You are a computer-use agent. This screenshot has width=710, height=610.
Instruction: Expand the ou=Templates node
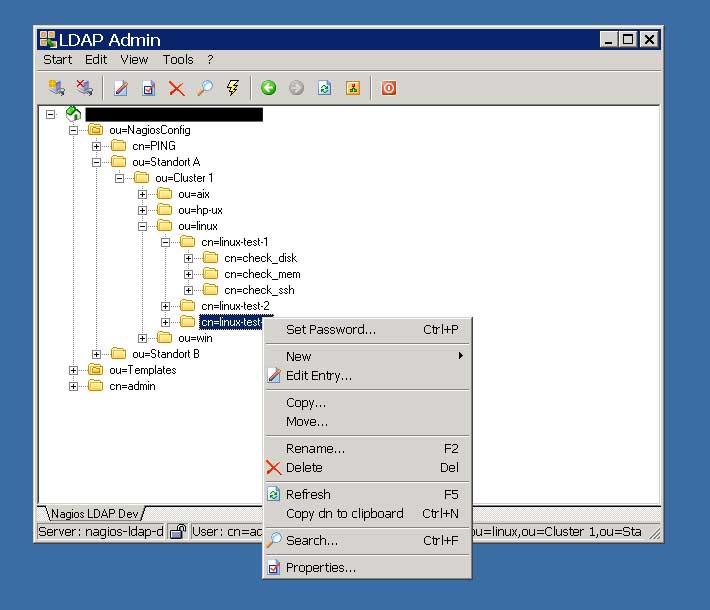(73, 370)
